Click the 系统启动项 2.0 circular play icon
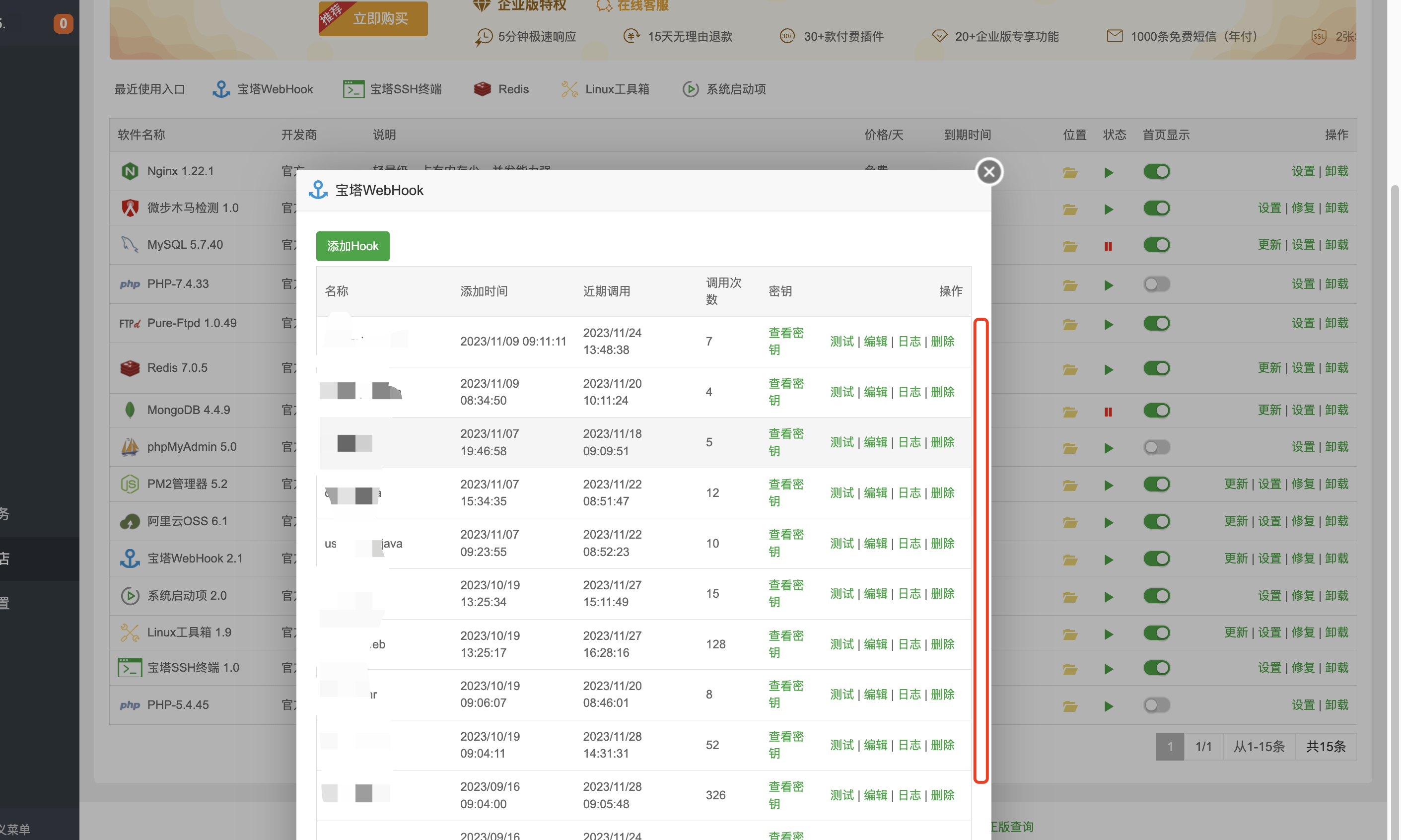Viewport: 1401px width, 840px height. click(130, 595)
